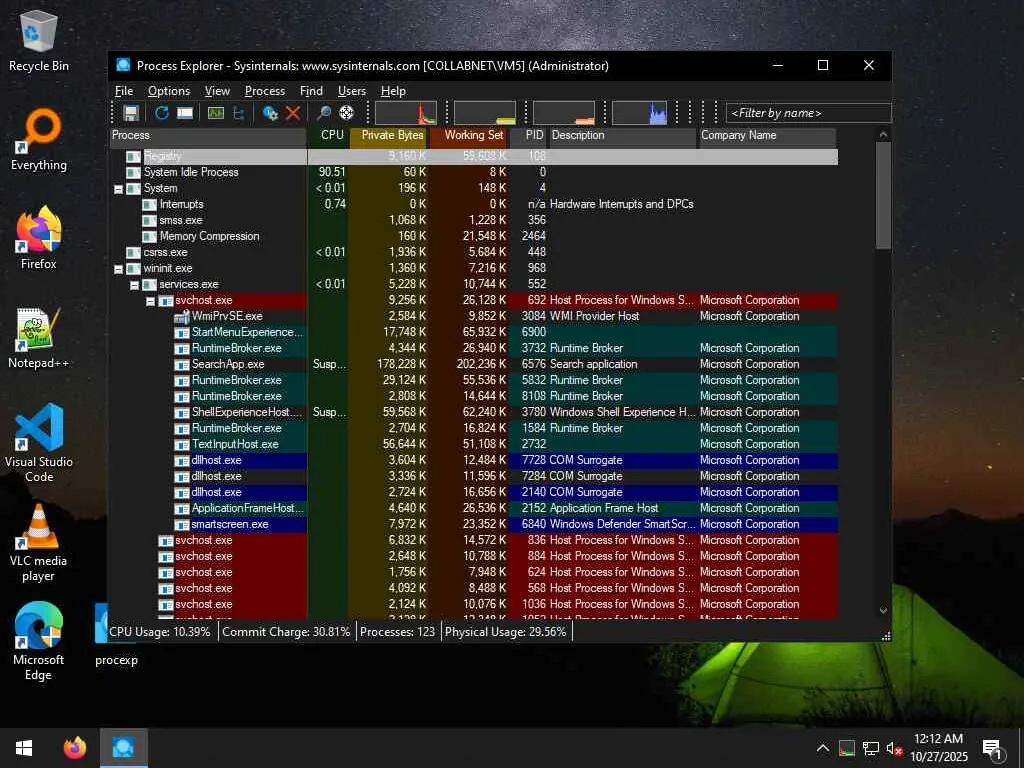This screenshot has height=768, width=1024.
Task: Click the crosshair Find Window's Process icon
Action: (x=346, y=113)
